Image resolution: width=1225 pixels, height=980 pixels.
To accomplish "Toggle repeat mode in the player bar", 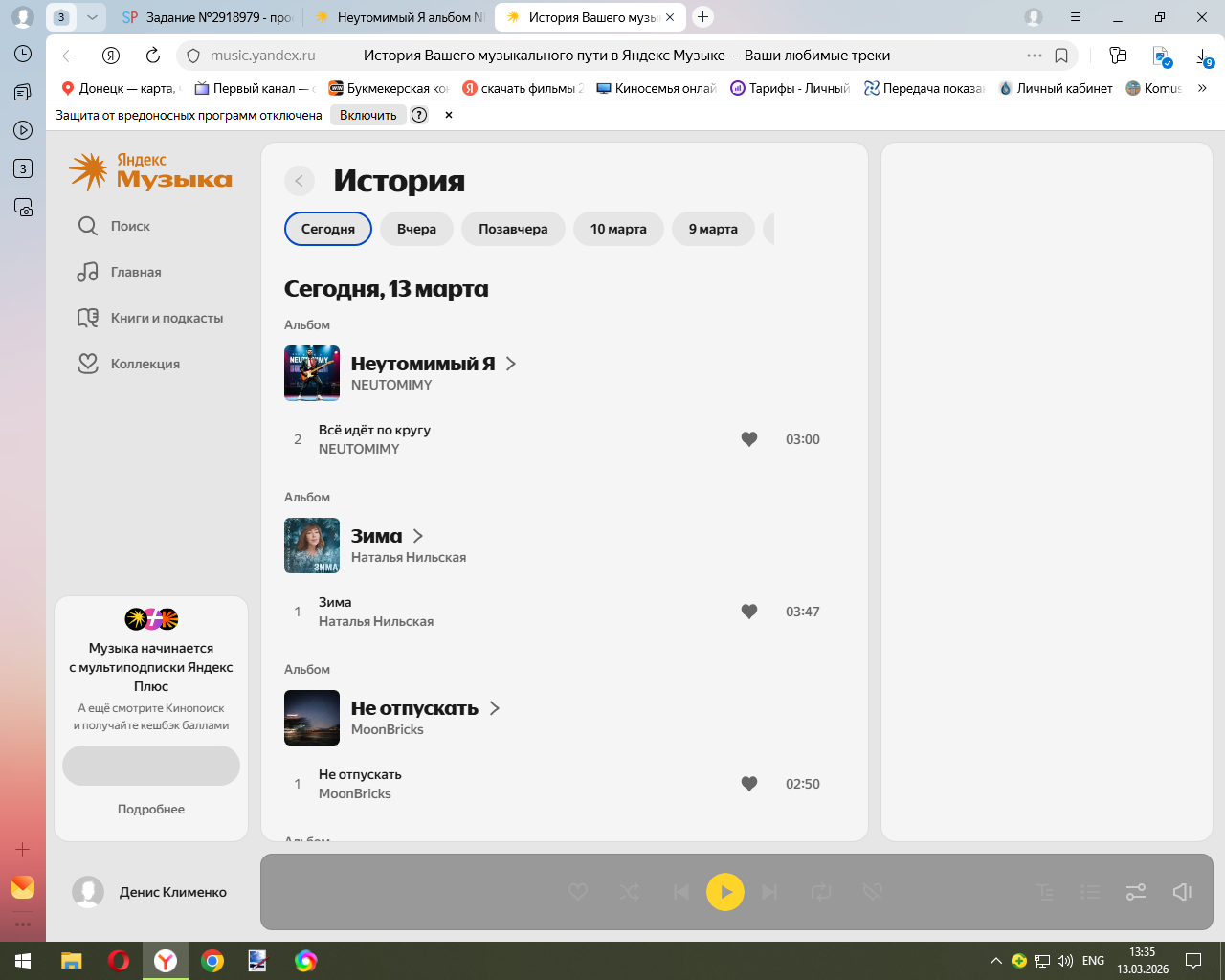I will (x=821, y=892).
